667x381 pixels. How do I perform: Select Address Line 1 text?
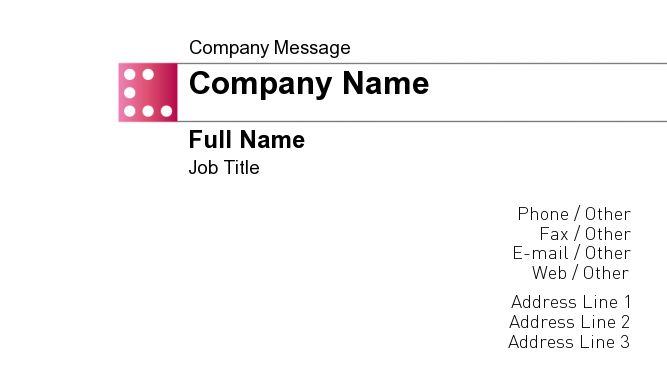[571, 302]
